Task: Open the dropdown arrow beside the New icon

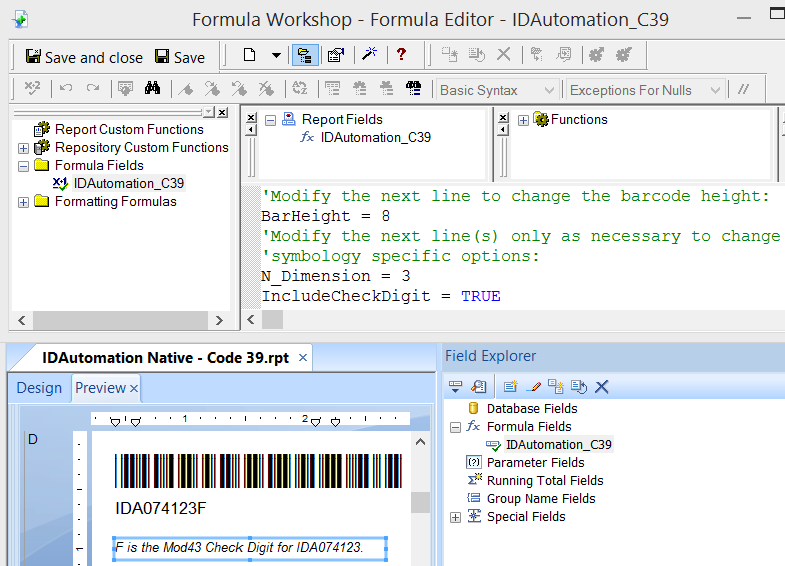Action: point(276,56)
